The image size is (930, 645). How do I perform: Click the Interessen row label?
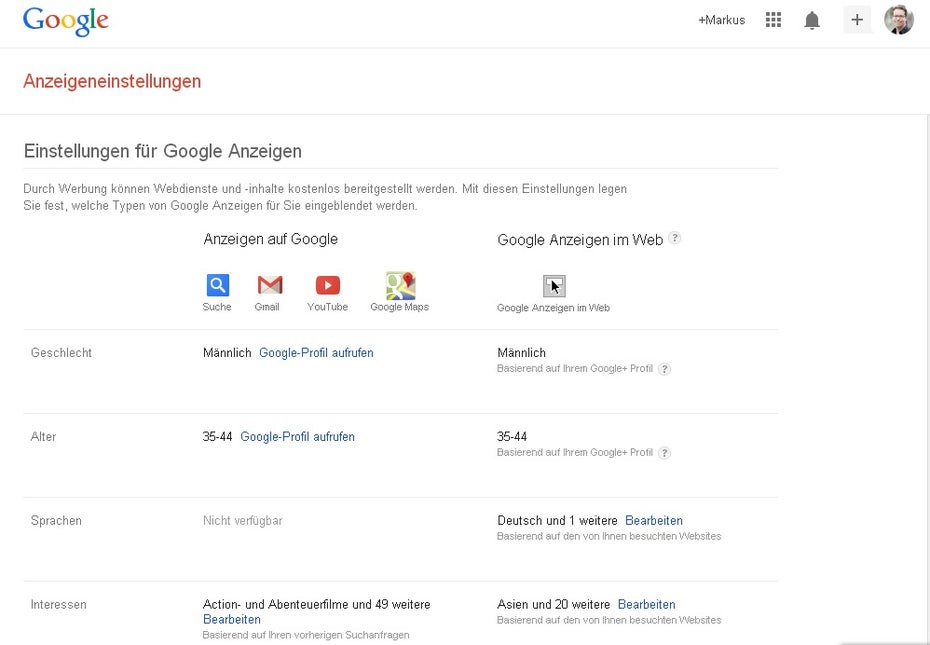tap(59, 605)
